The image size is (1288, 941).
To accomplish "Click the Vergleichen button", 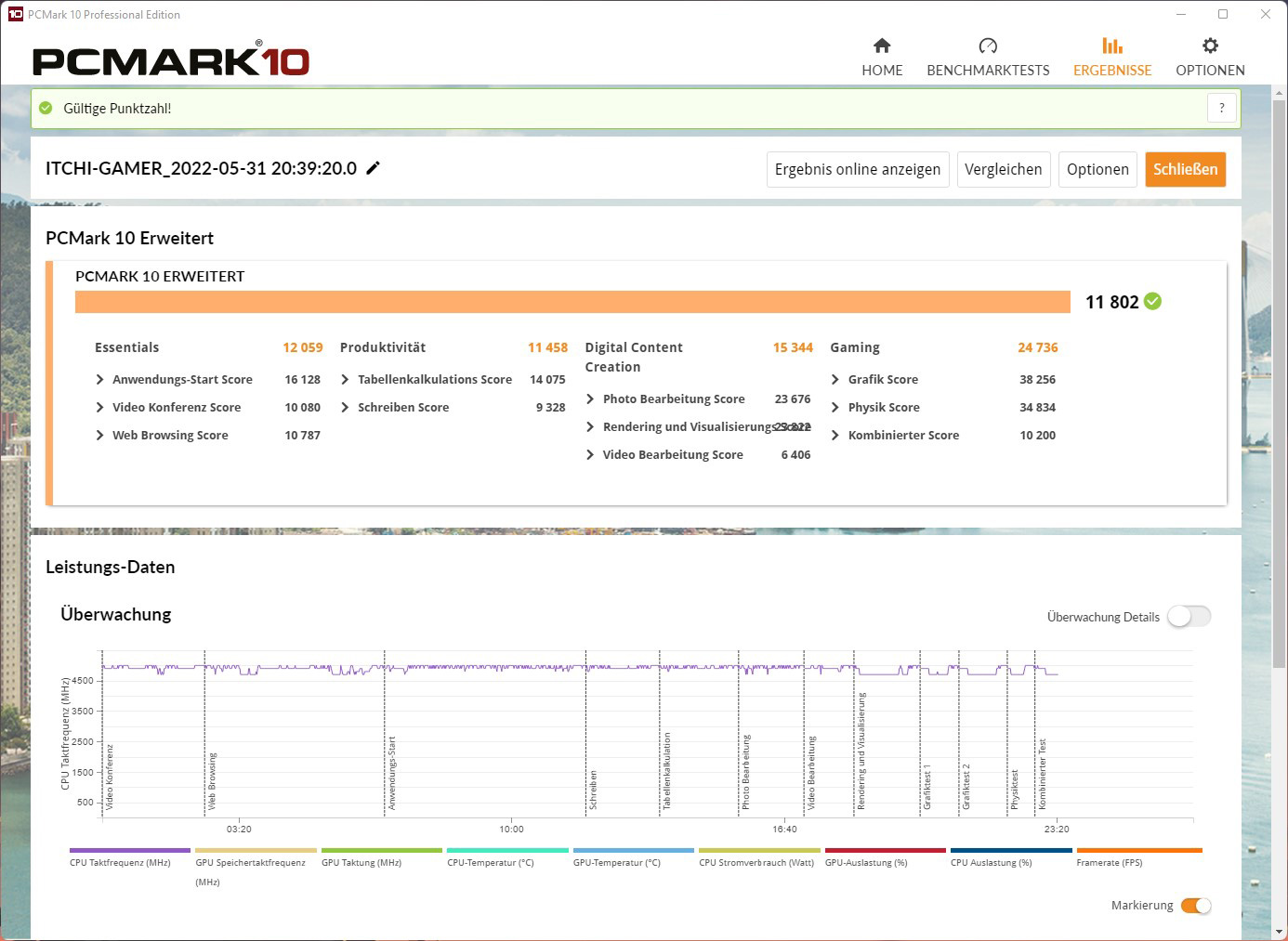I will pyautogui.click(x=1004, y=169).
